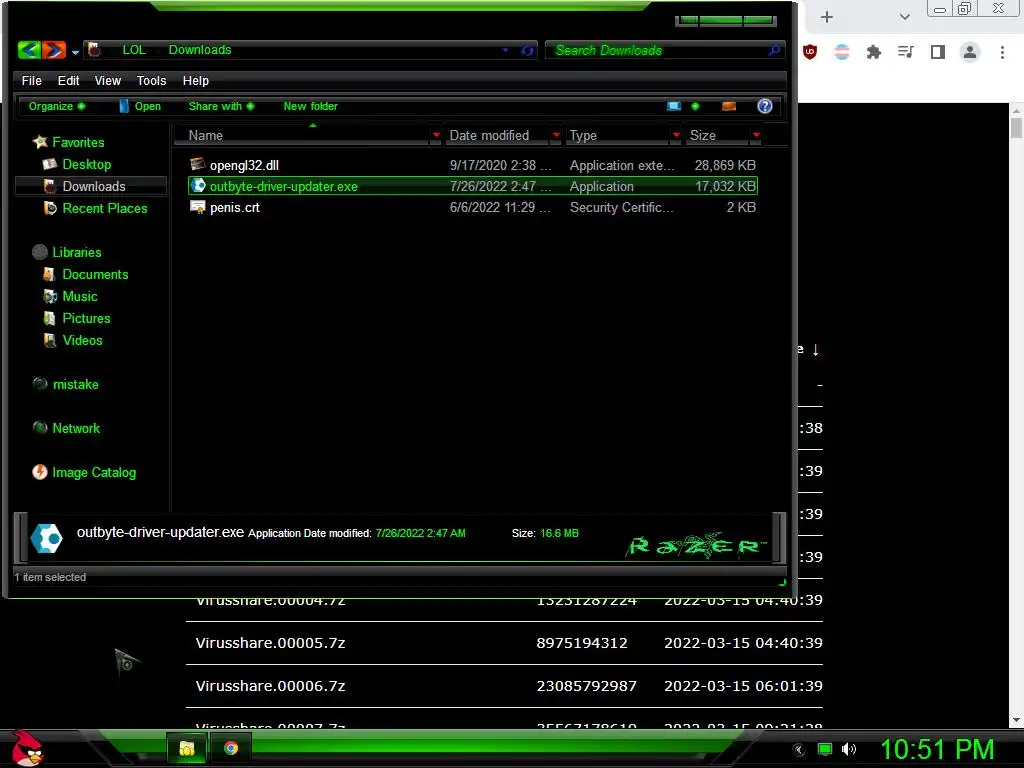Switch to Chrome from the taskbar

(x=231, y=748)
